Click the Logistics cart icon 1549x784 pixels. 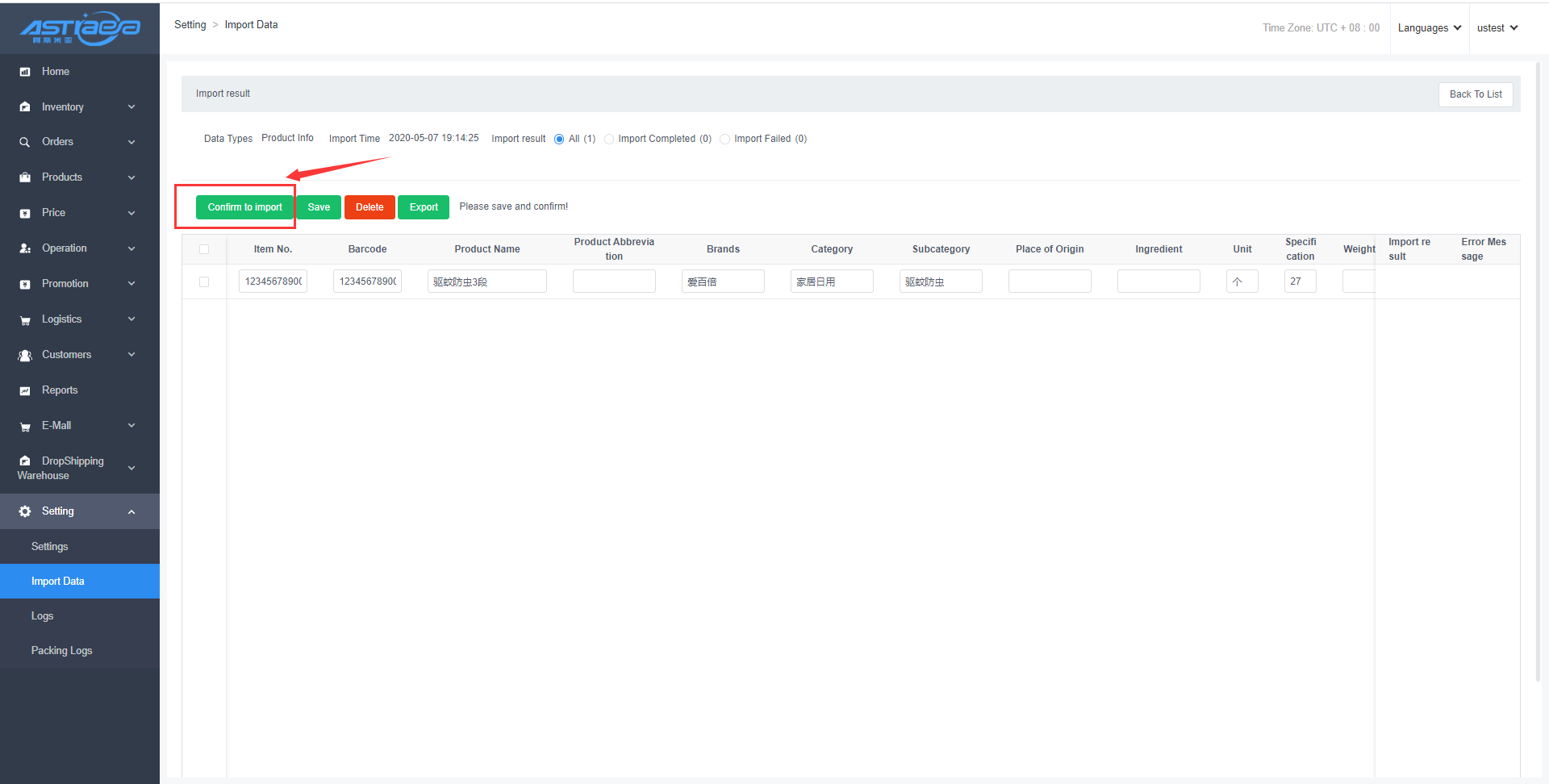[x=25, y=320]
